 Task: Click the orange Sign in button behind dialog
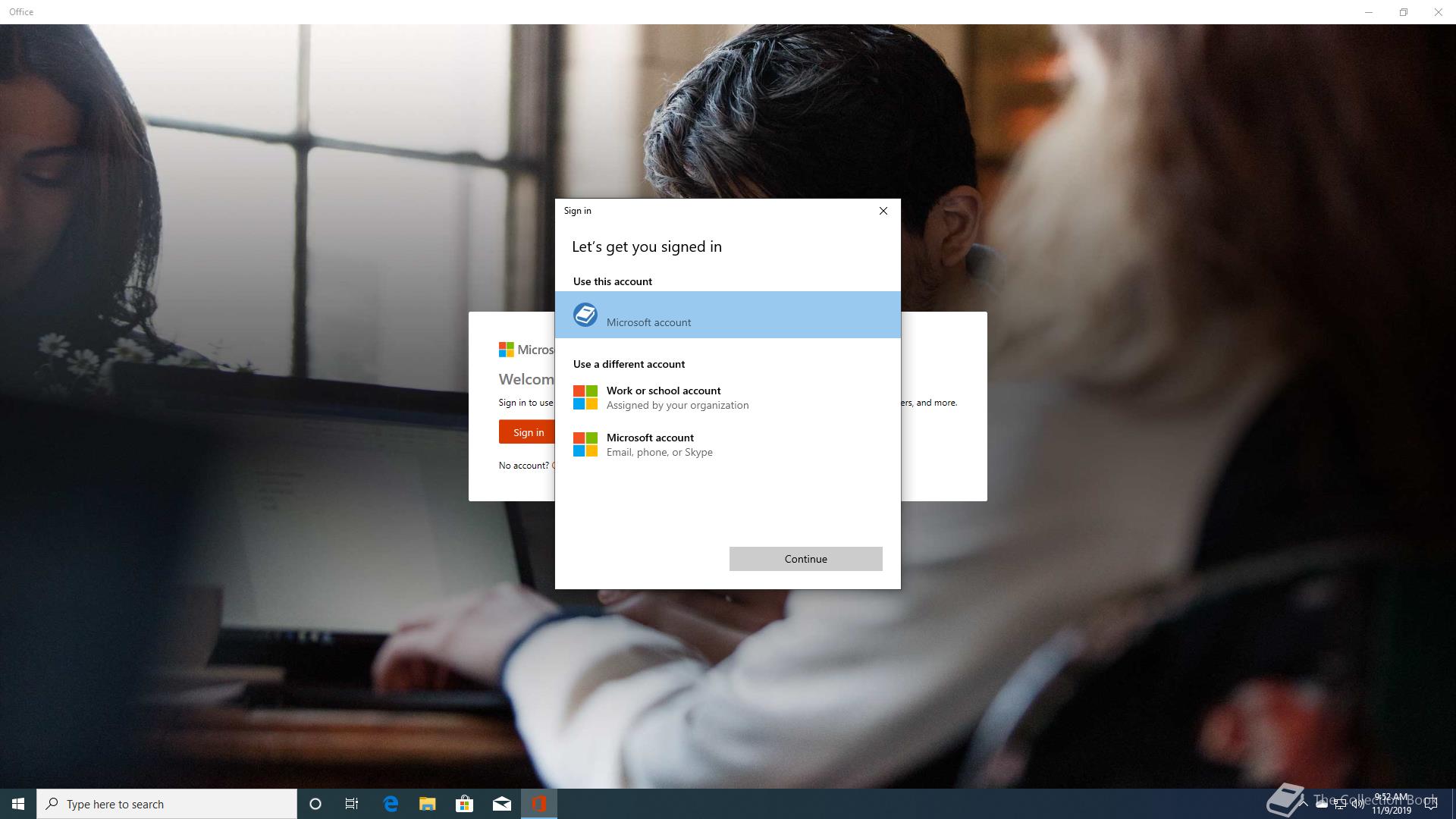(527, 432)
